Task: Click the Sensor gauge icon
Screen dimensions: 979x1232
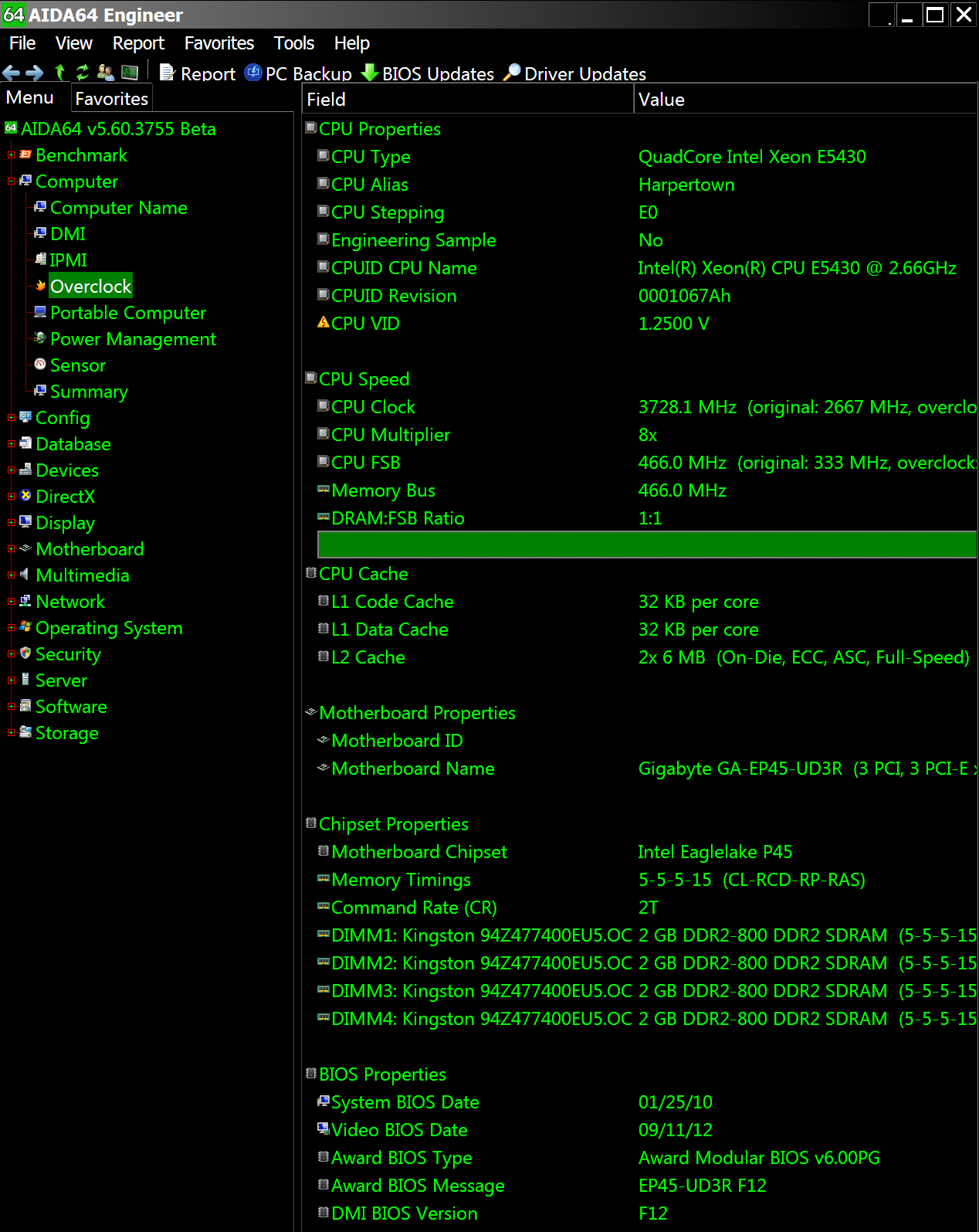Action: 40,365
